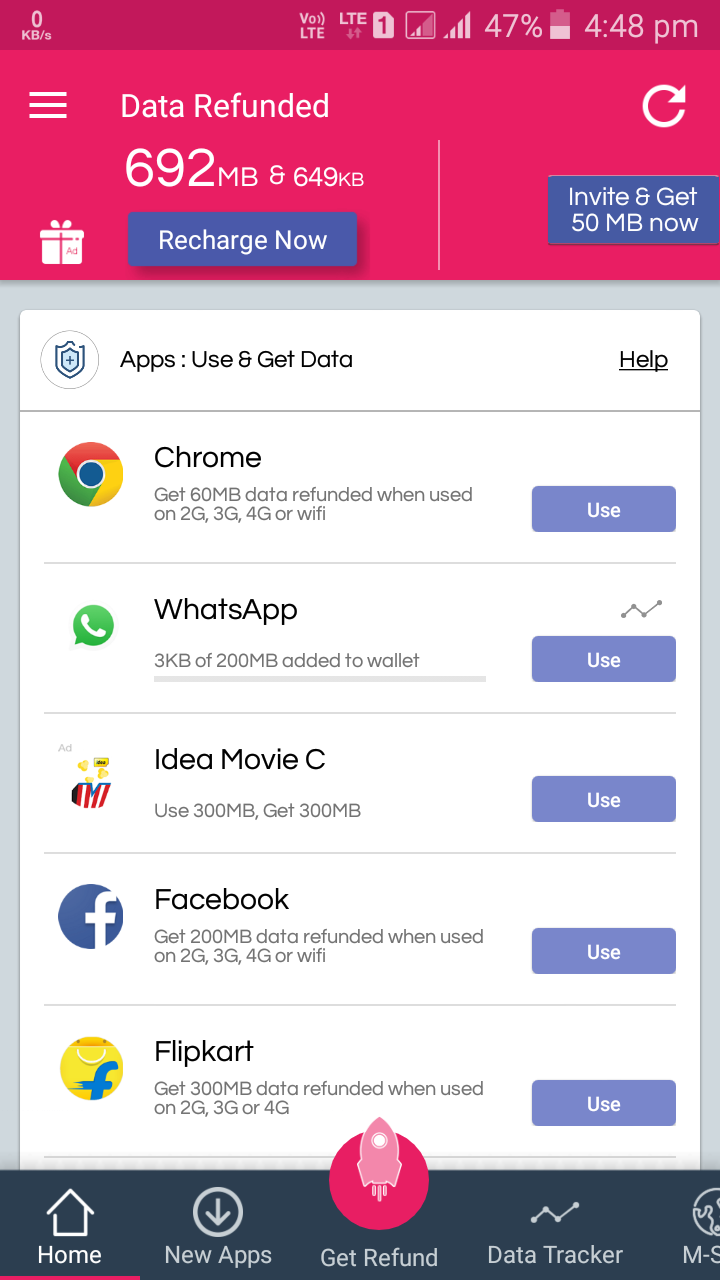Screen dimensions: 720x1280
Task: Tap the refresh icon in header
Action: 664,105
